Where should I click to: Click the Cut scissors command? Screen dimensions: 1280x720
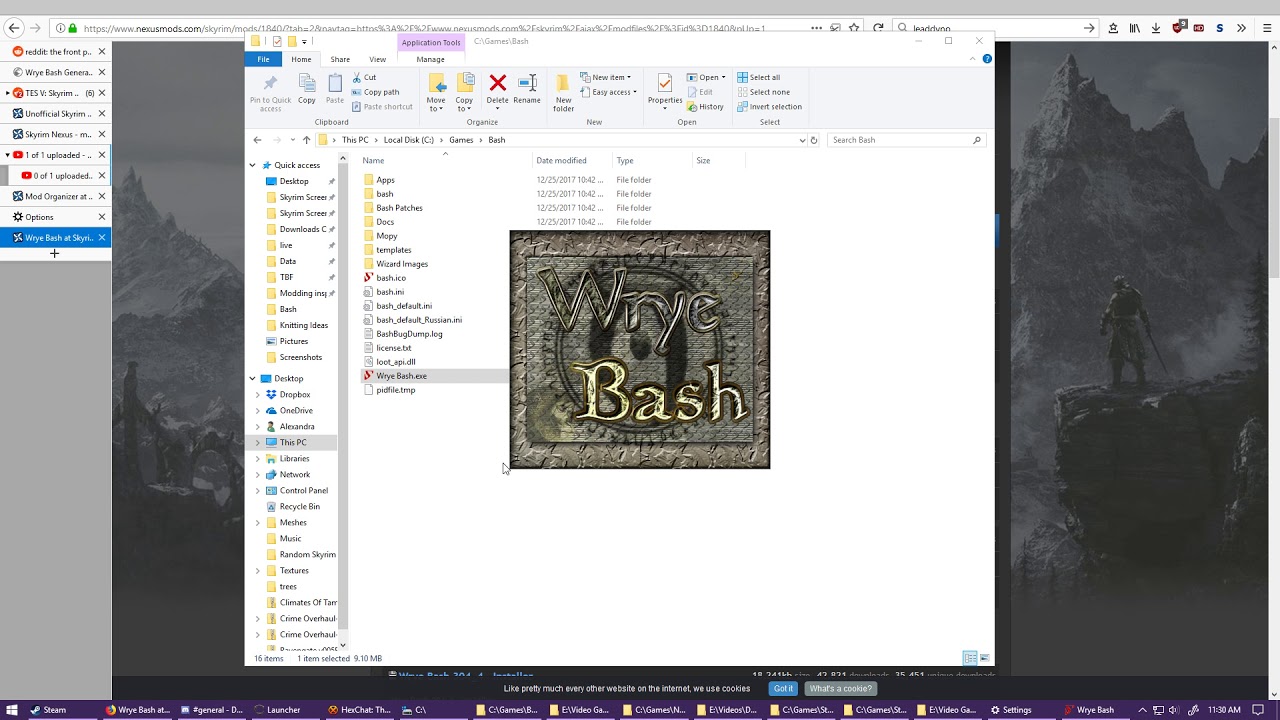click(x=364, y=77)
